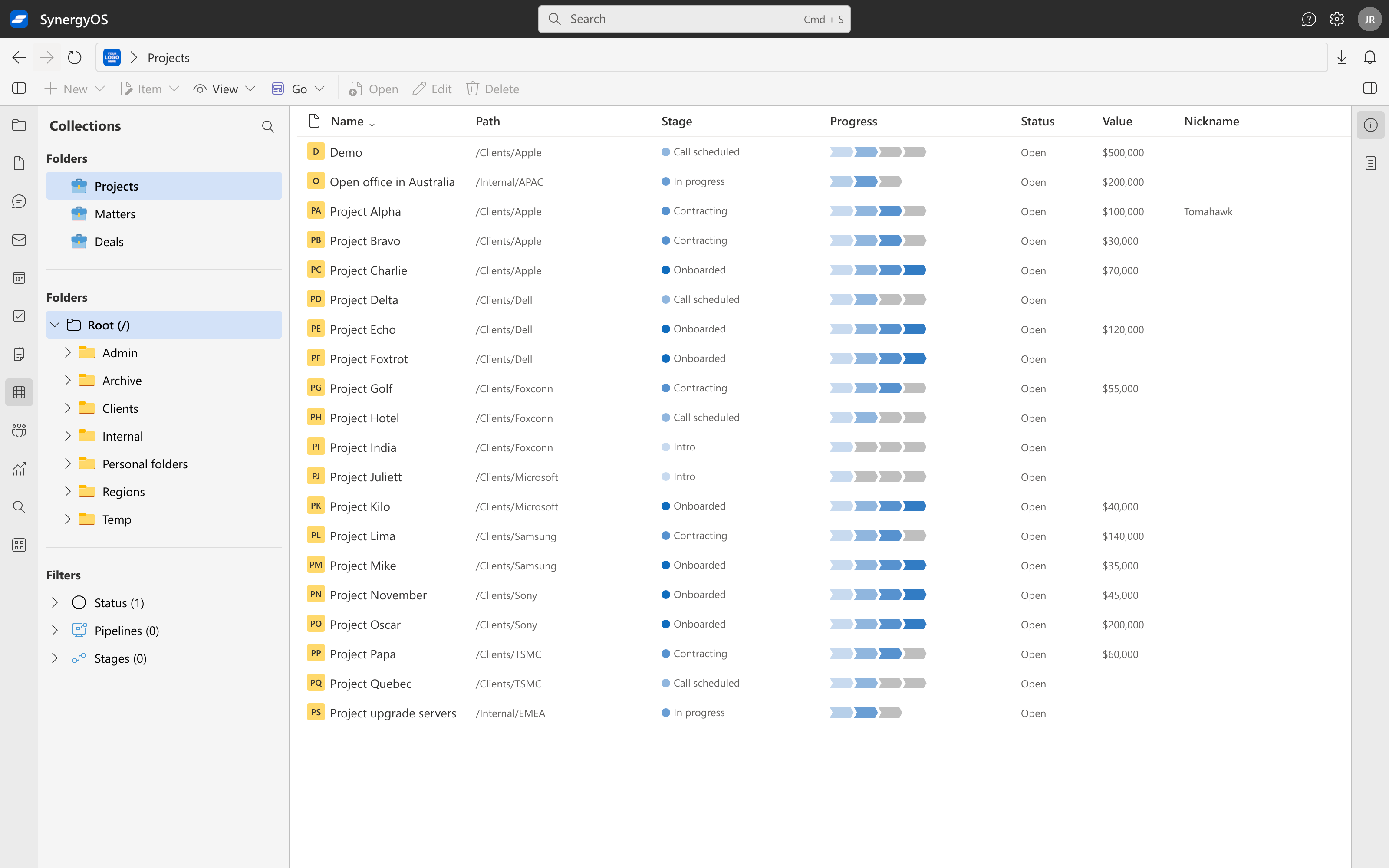
Task: Click the Edit toolbar button
Action: (432, 89)
